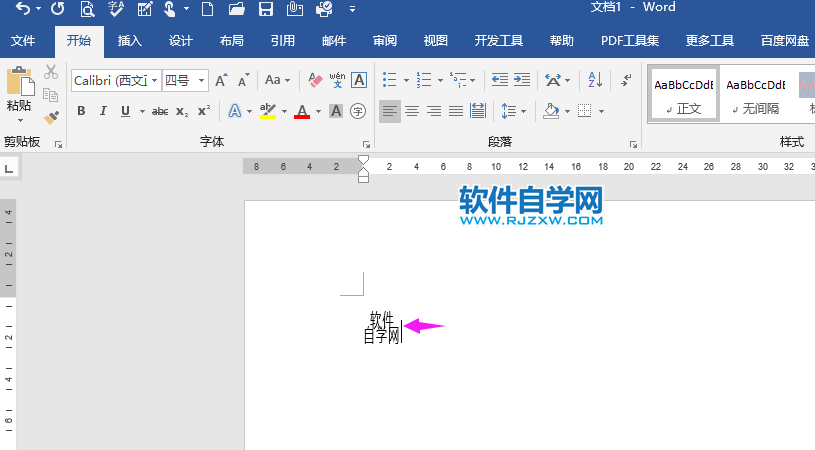Click the Redo/Repeat arrow icon
The width and height of the screenshot is (815, 450).
tap(58, 8)
